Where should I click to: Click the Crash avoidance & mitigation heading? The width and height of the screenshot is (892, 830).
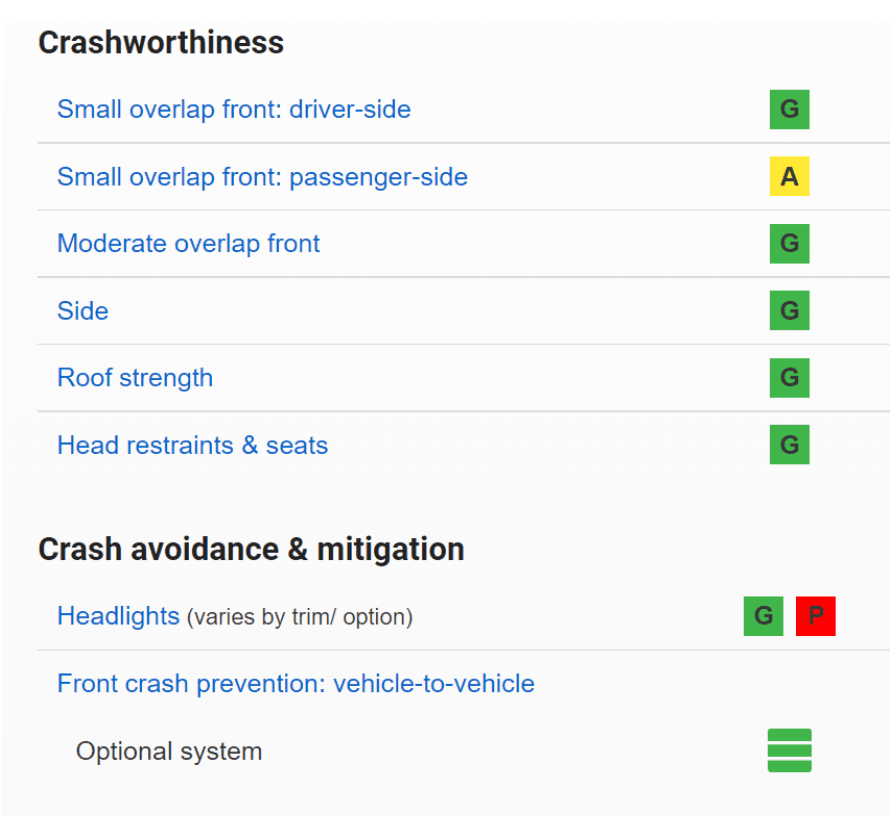(x=251, y=549)
